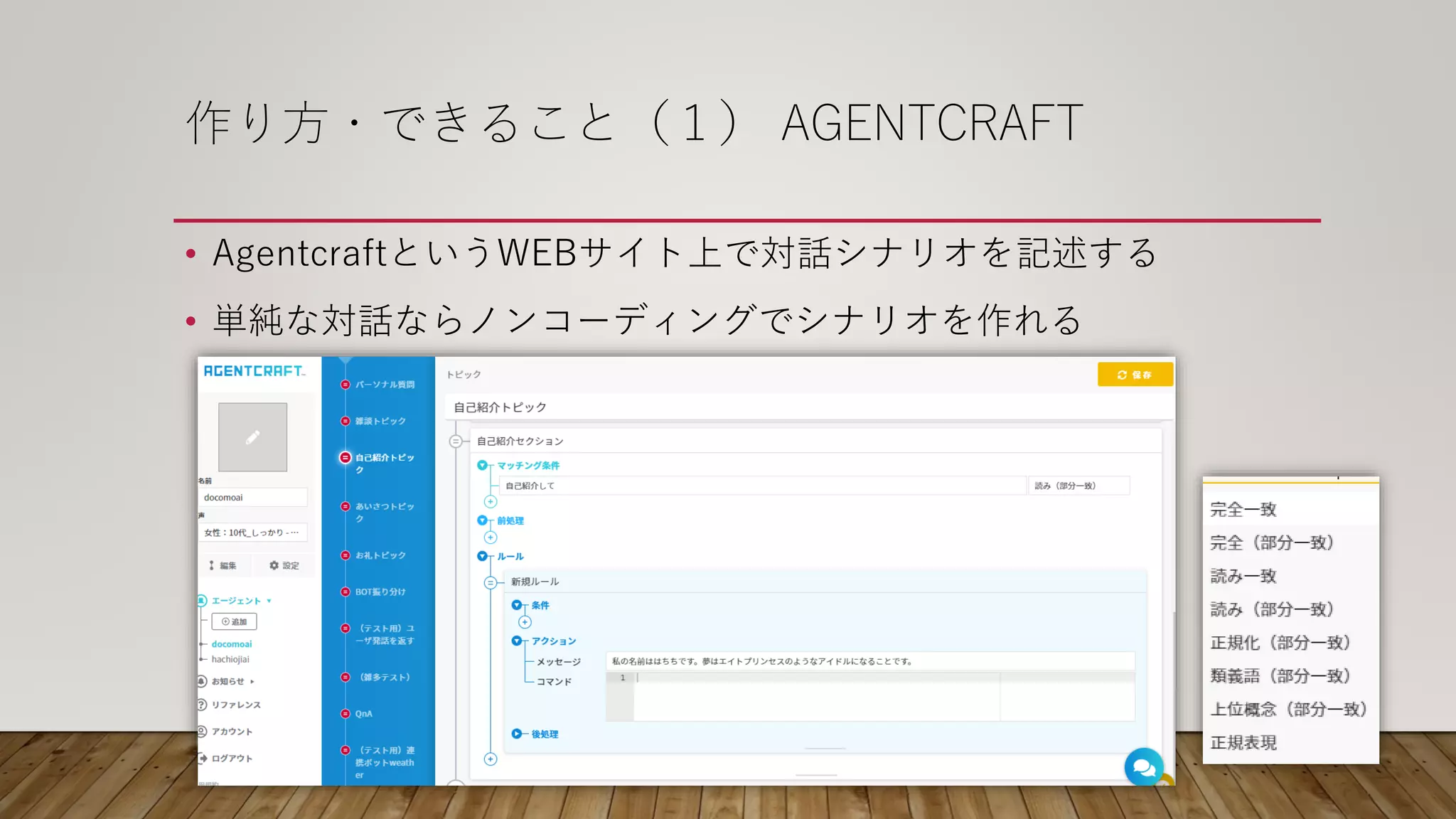Click the 追加 add agent button

tap(234, 622)
